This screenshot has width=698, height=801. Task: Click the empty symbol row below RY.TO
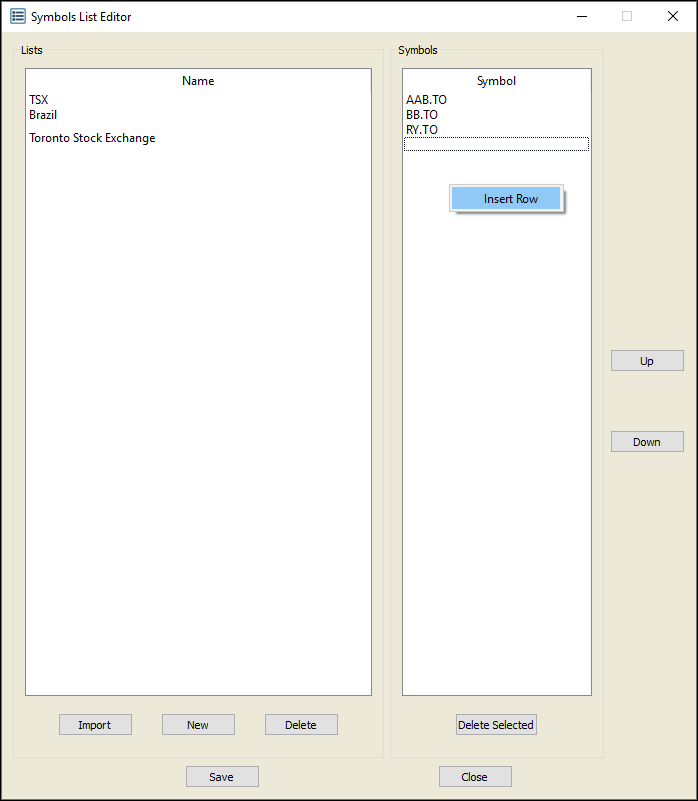click(496, 145)
